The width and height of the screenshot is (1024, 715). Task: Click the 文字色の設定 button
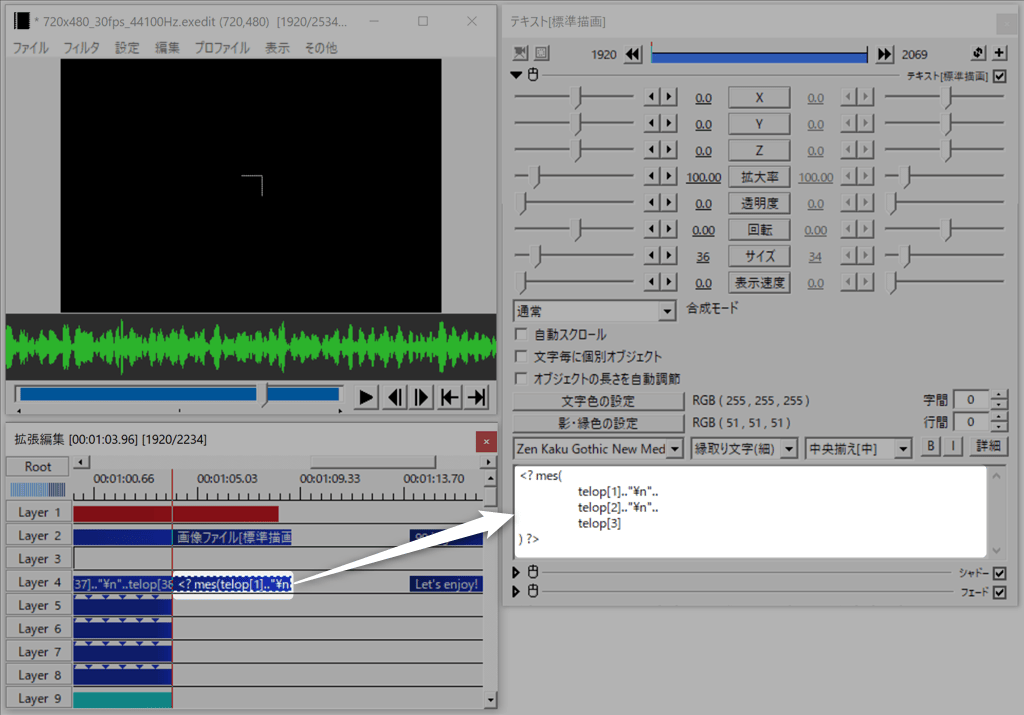pos(598,401)
